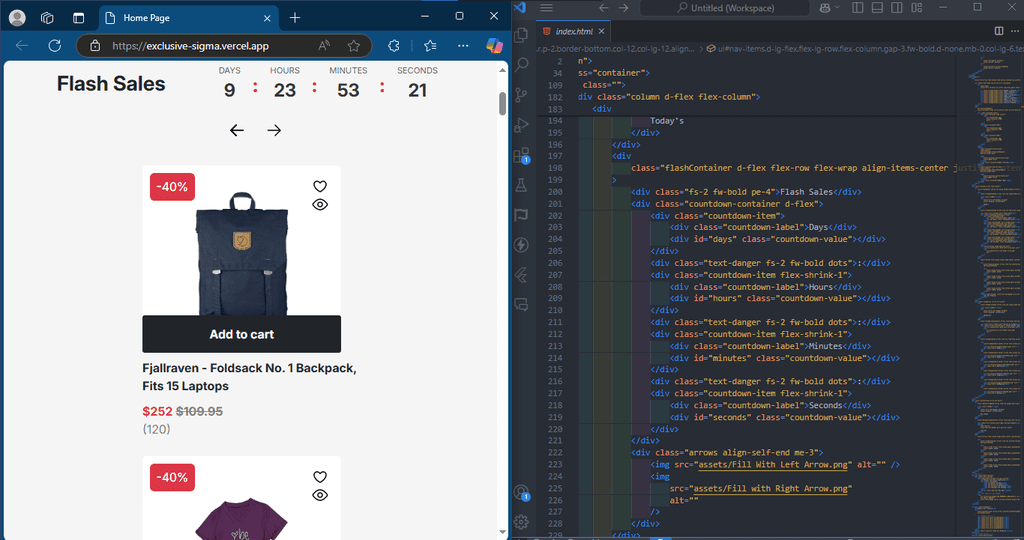Open the chat bubbles view in activity bar
The image size is (1024, 540).
point(521,305)
